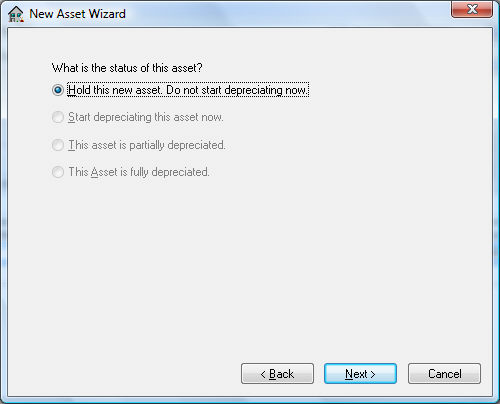The width and height of the screenshot is (500, 404).
Task: Close the New Asset Wizard window
Action: pos(472,9)
